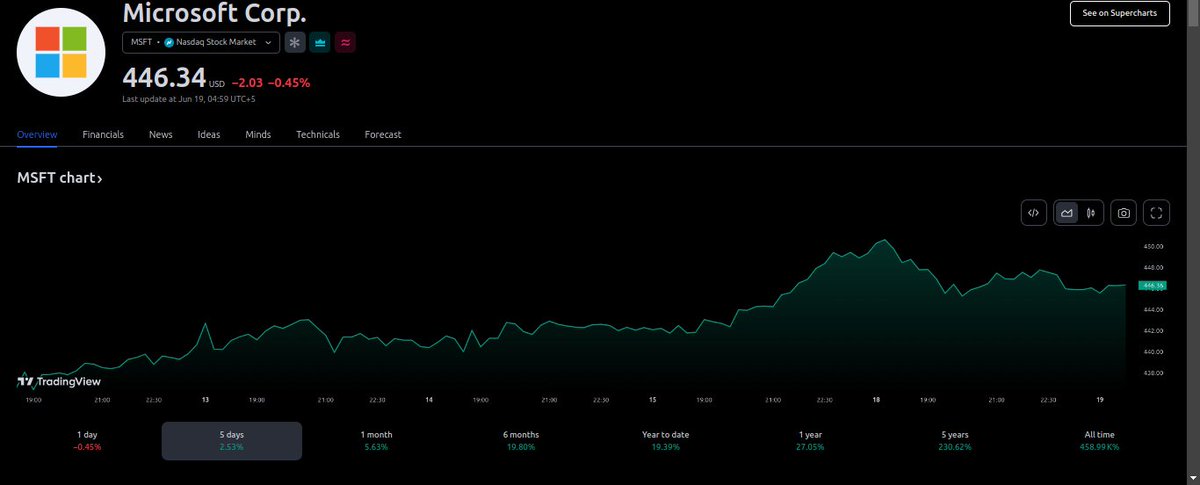Click the grey asterisk badge icon

pos(295,42)
